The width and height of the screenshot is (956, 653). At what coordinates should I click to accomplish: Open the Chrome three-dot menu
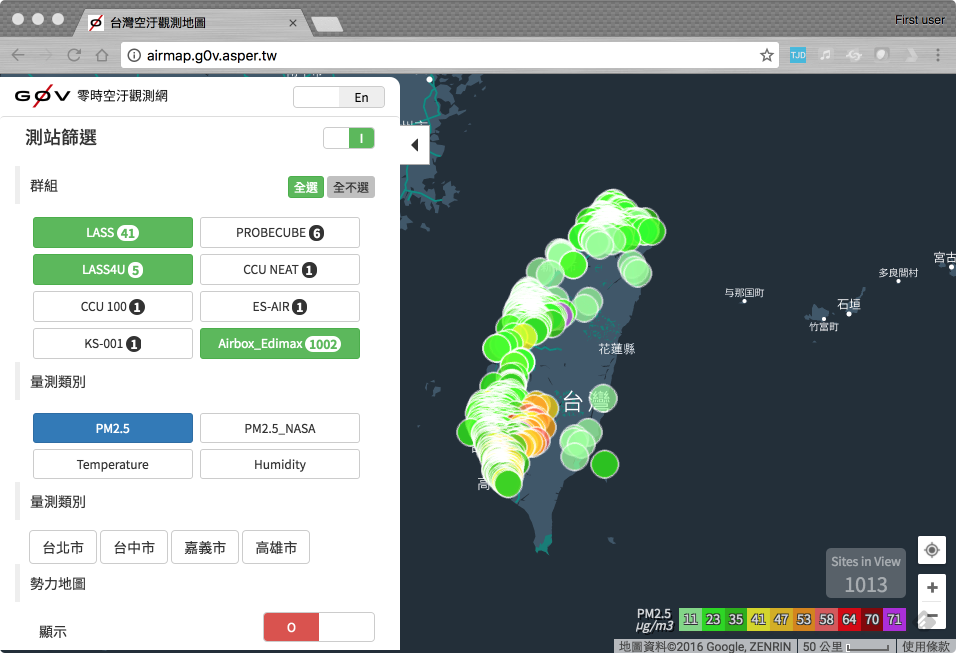tap(937, 55)
